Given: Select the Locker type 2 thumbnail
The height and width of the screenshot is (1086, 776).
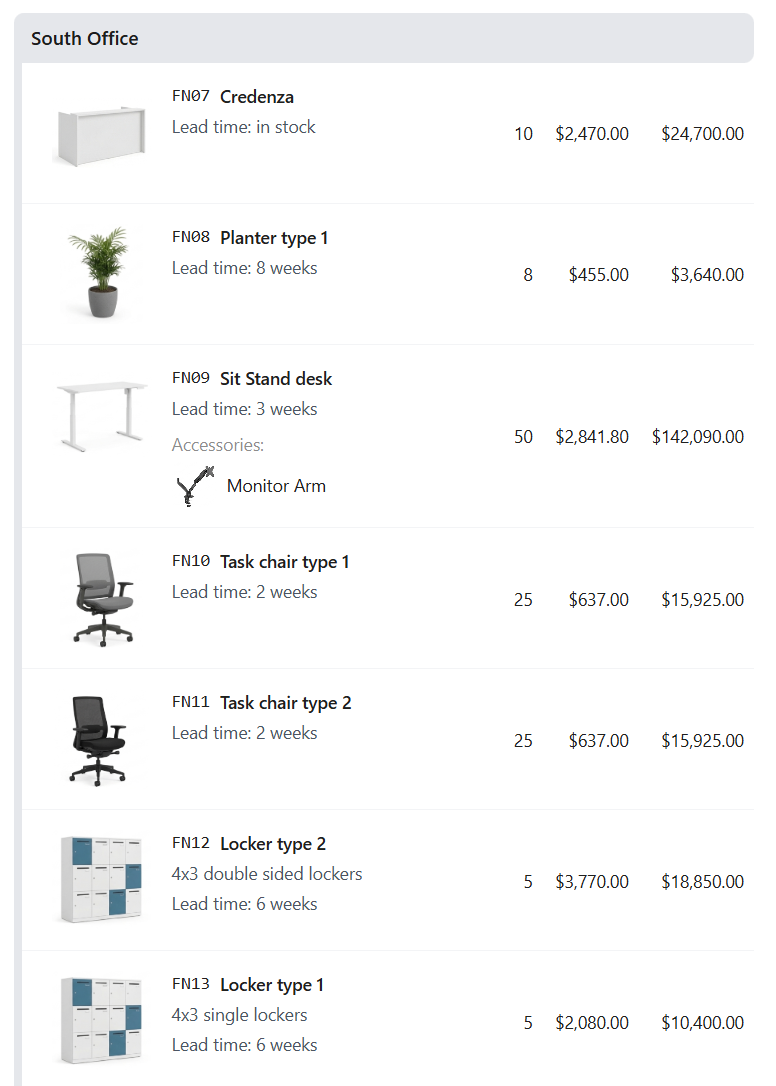Looking at the screenshot, I should click(x=99, y=880).
